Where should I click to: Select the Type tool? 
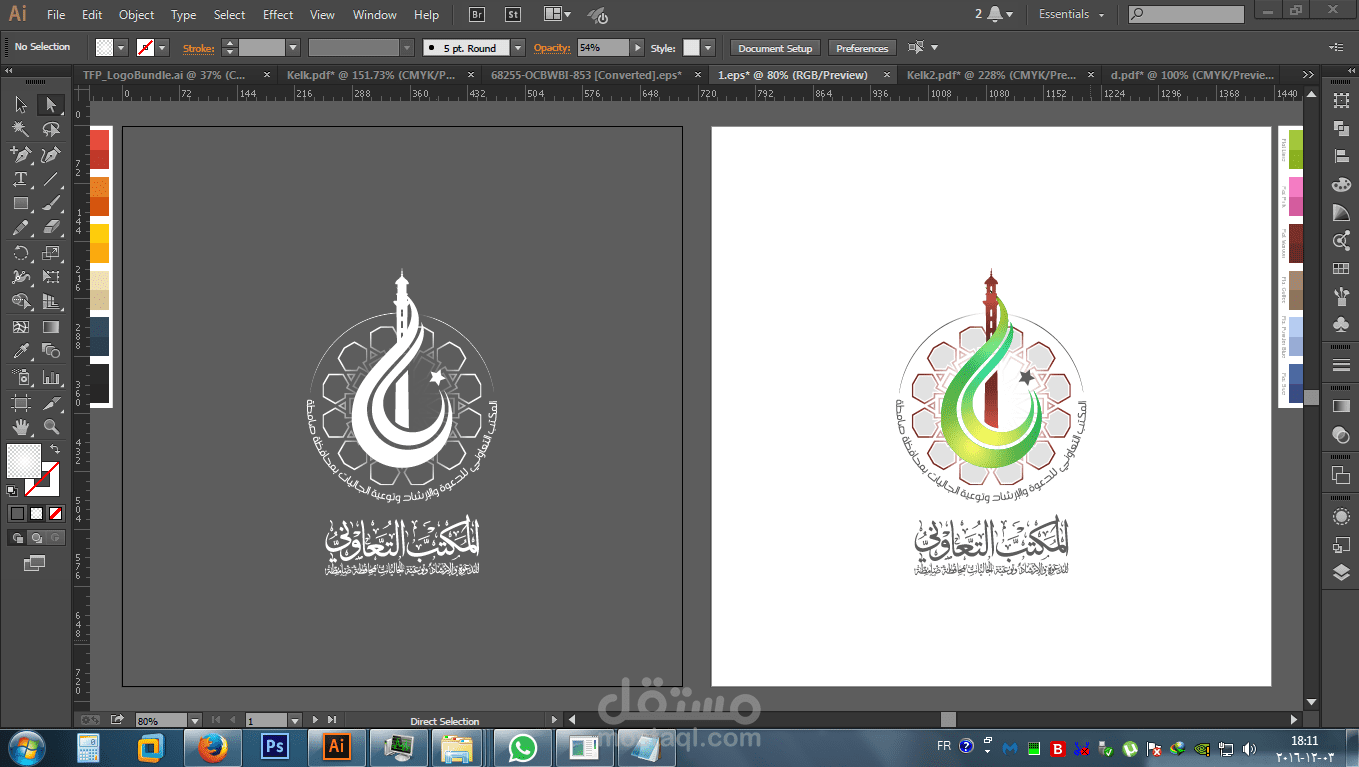[x=20, y=178]
